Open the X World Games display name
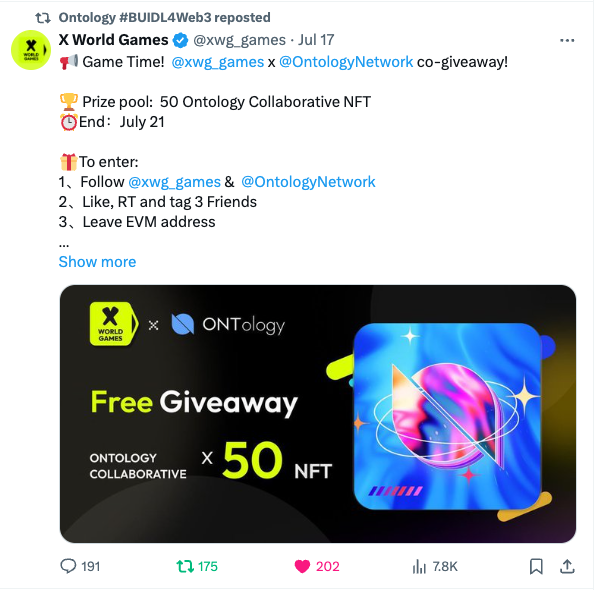This screenshot has height=590, width=597. (x=113, y=40)
